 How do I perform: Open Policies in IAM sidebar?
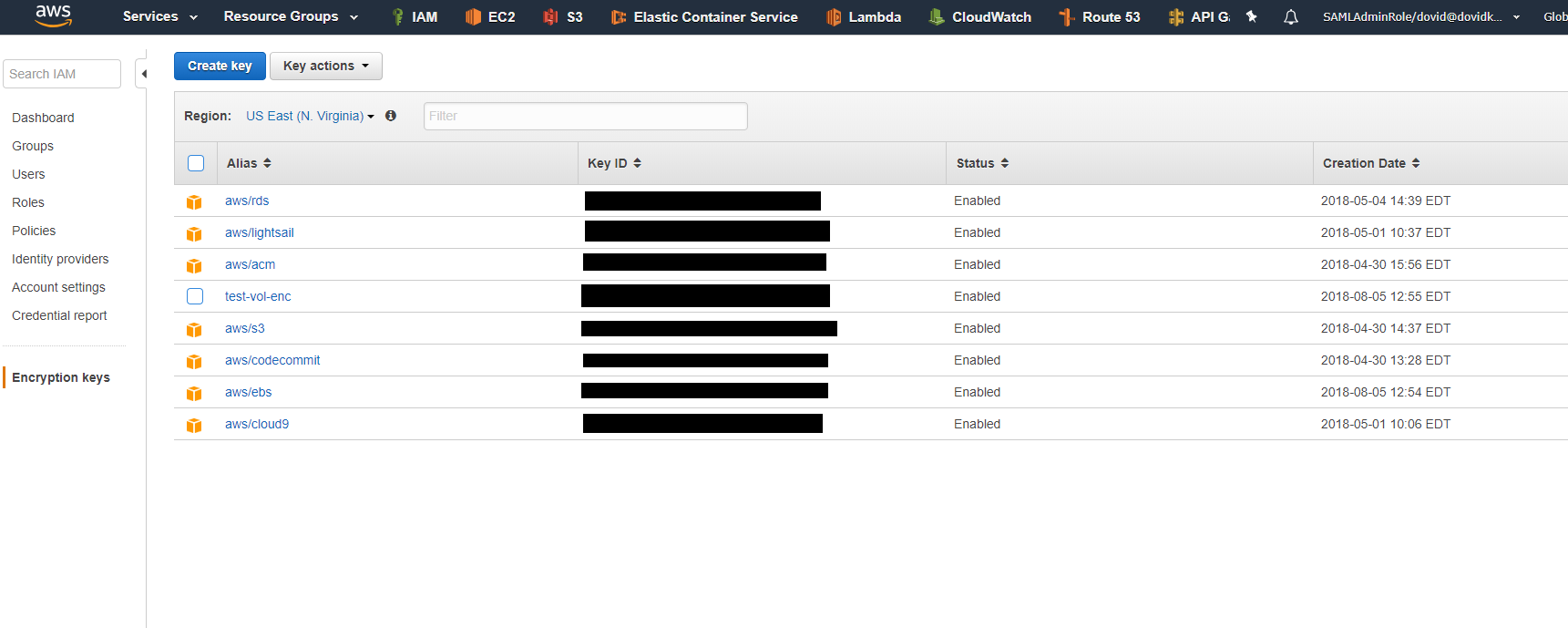(34, 231)
